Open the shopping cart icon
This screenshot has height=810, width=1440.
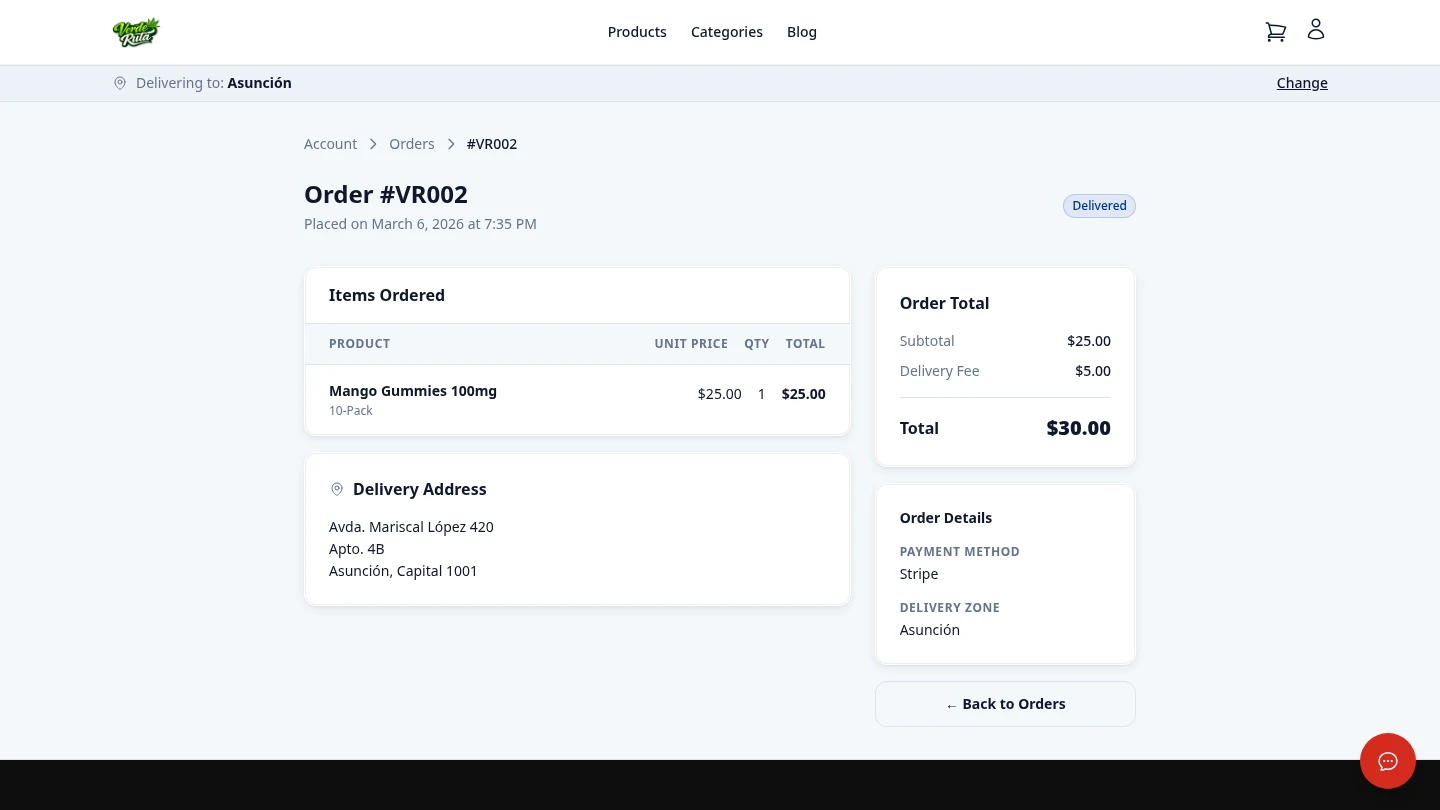pyautogui.click(x=1275, y=31)
